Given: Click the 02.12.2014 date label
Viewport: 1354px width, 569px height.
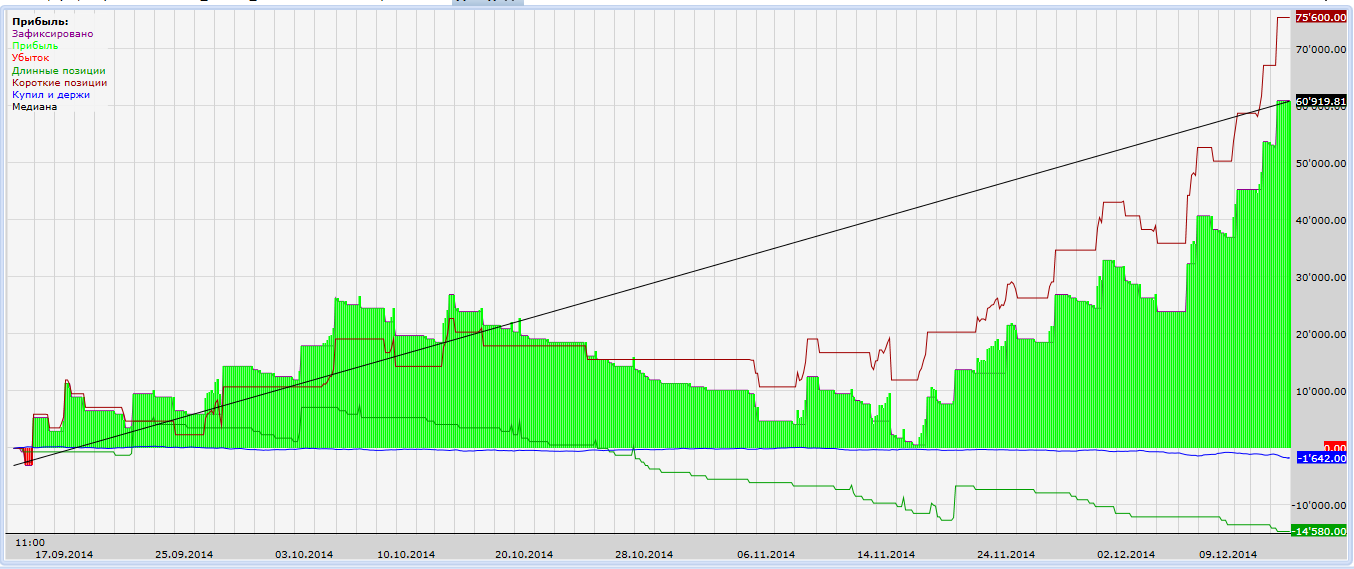Looking at the screenshot, I should [x=1126, y=554].
